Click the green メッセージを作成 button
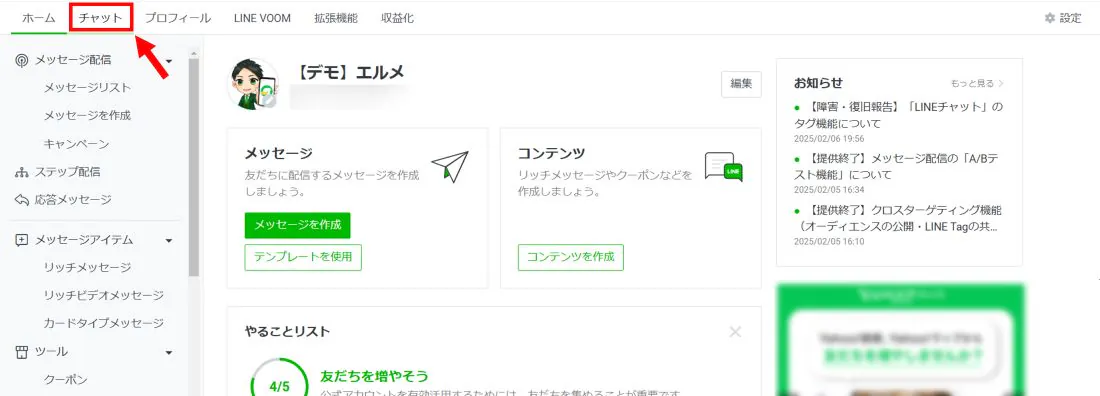The height and width of the screenshot is (396, 1100). click(297, 225)
